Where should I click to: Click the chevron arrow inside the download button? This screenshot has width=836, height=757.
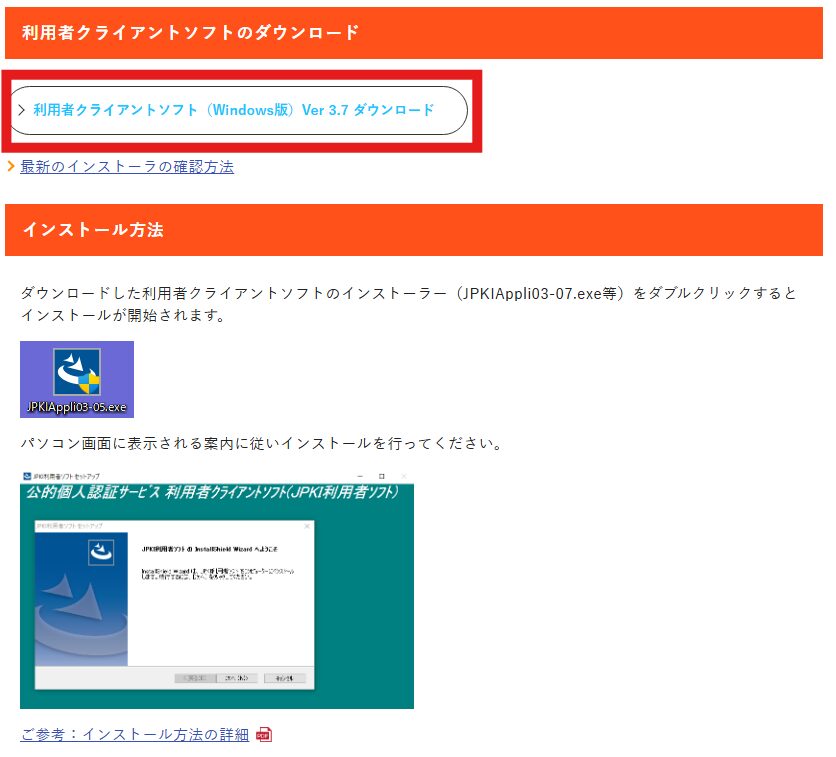click(x=22, y=110)
